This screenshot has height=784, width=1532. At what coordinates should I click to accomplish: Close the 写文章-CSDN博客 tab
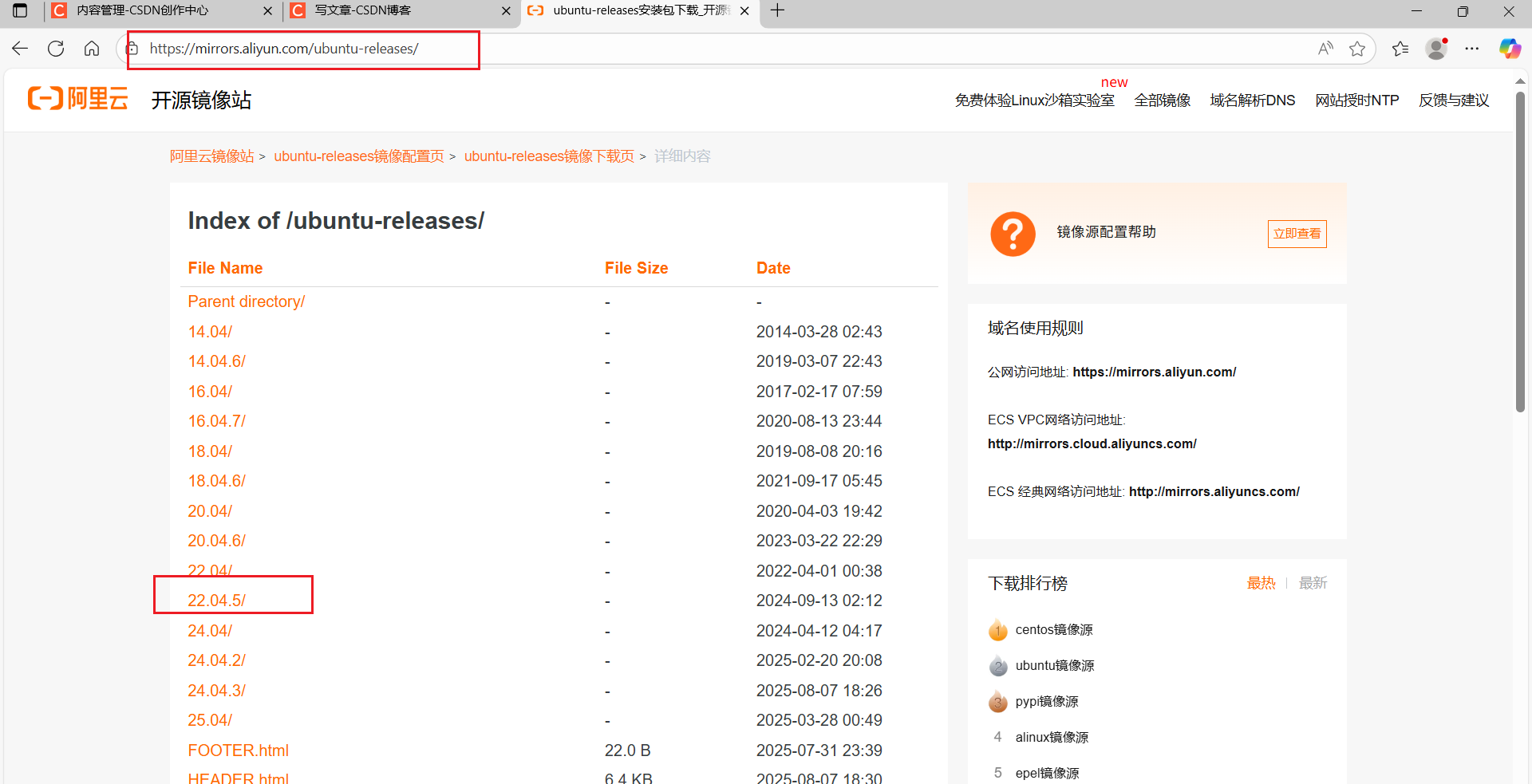pyautogui.click(x=506, y=11)
